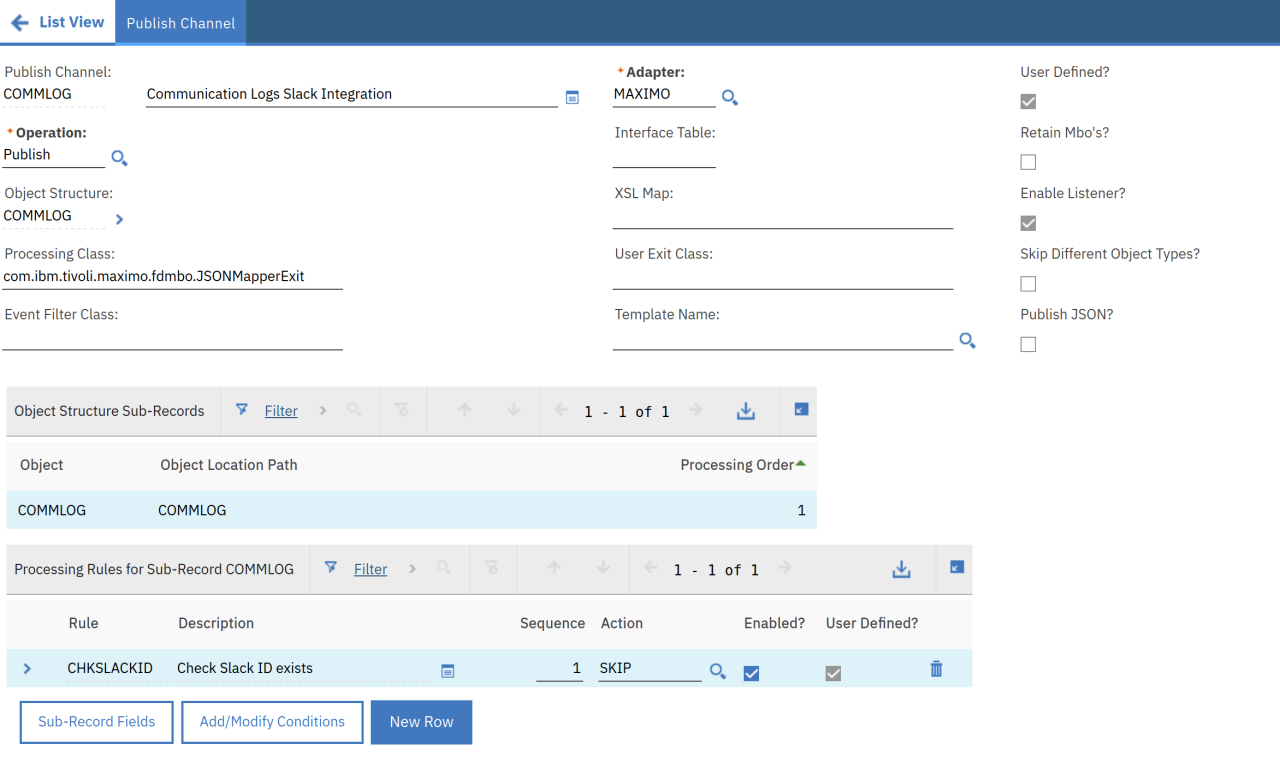Image resolution: width=1280 pixels, height=774 pixels.
Task: Go to previous page in Processing Rules
Action: [x=650, y=568]
